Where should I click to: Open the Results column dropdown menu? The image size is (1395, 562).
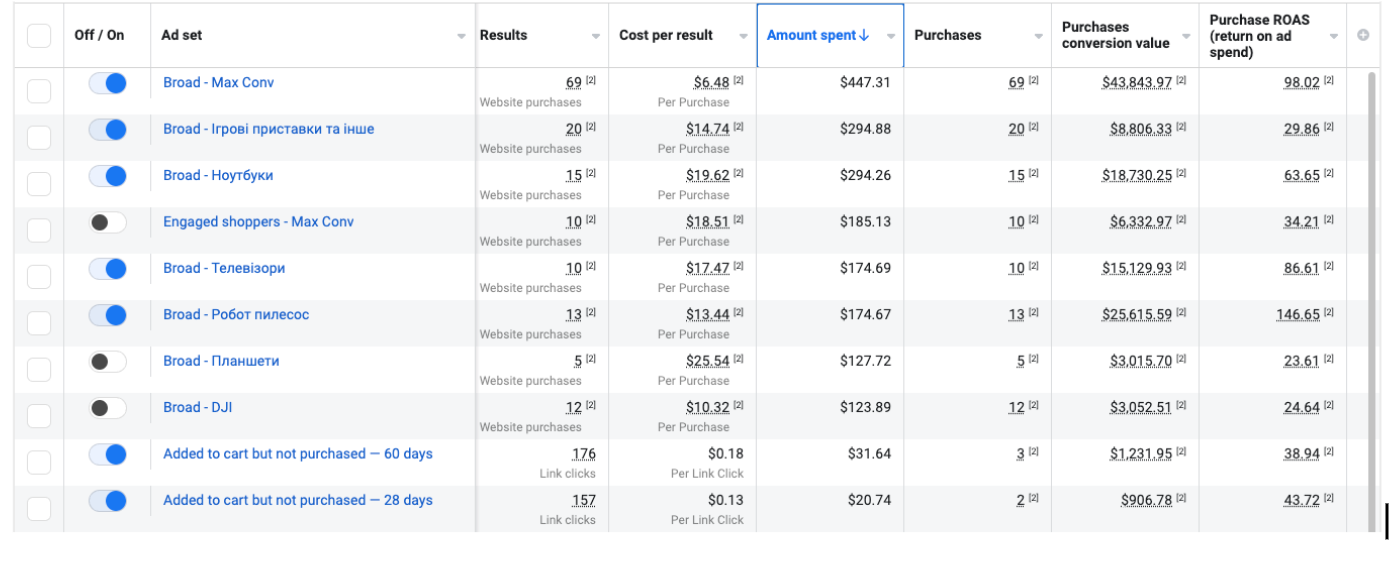pos(595,36)
